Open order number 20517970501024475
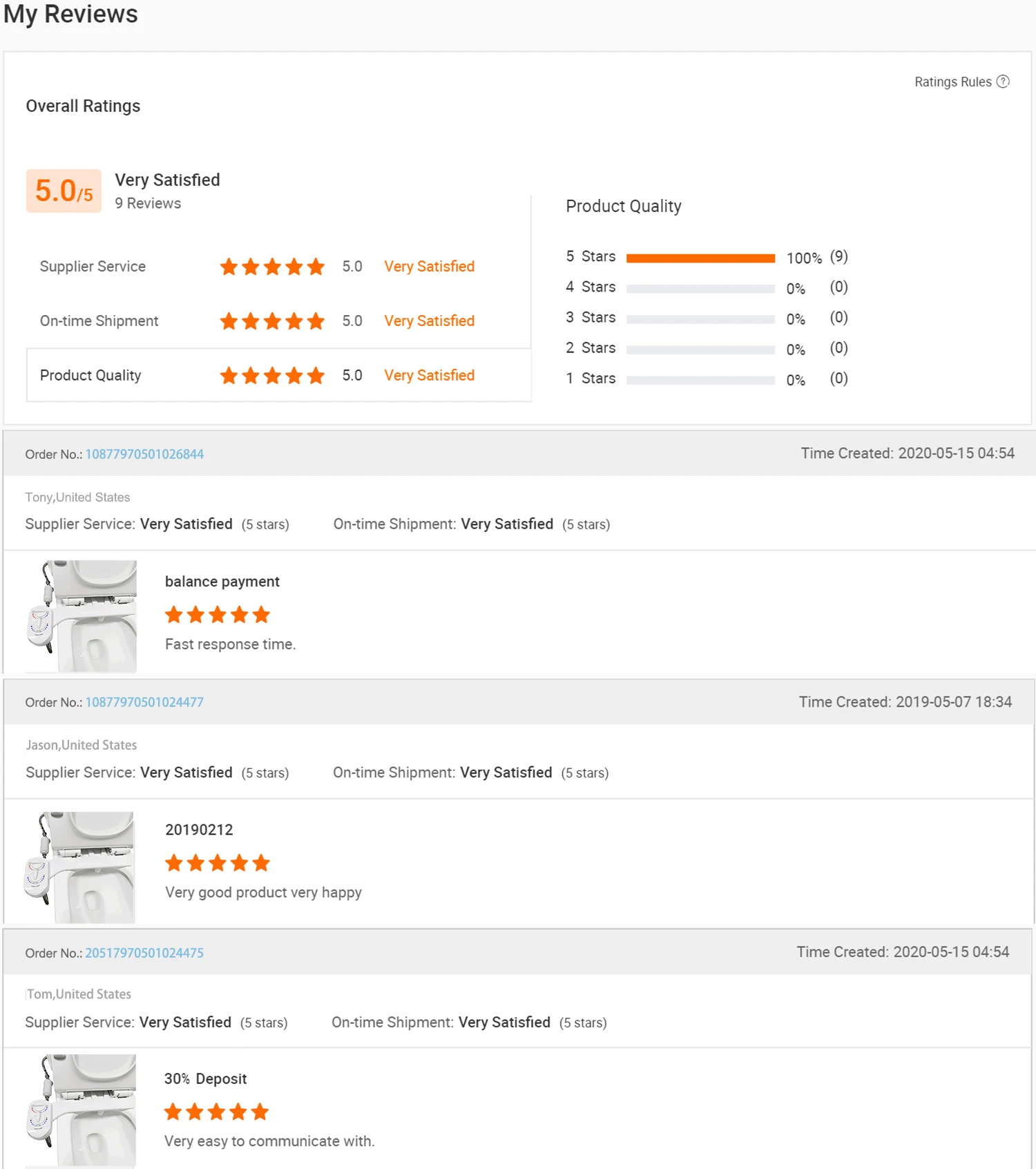This screenshot has width=1036, height=1169. point(144,953)
